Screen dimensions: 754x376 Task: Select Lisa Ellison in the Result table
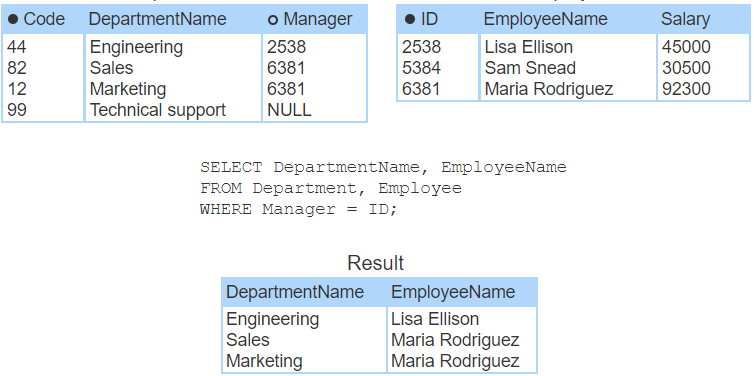pyautogui.click(x=435, y=319)
